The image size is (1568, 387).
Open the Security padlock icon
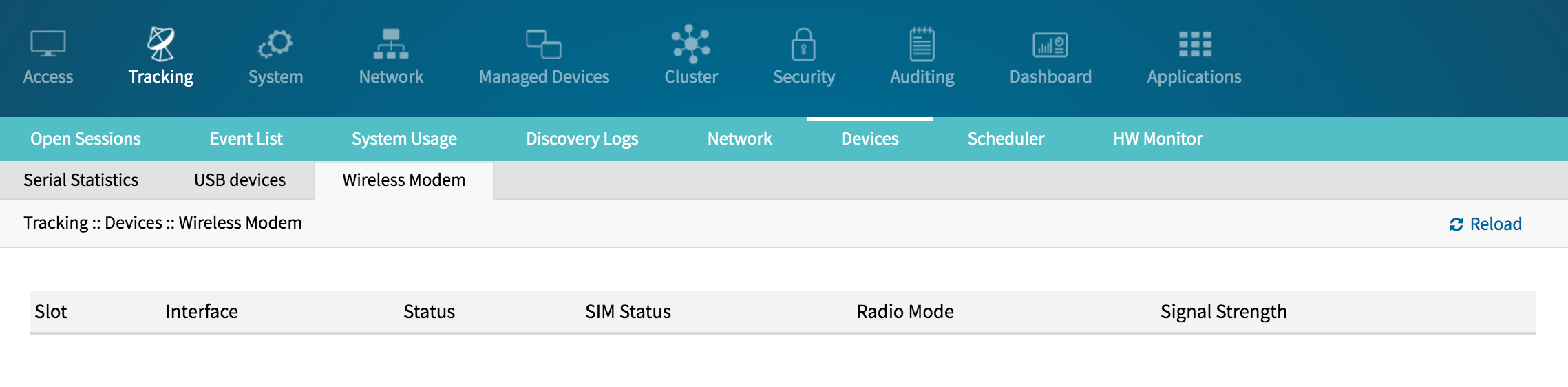tap(803, 44)
